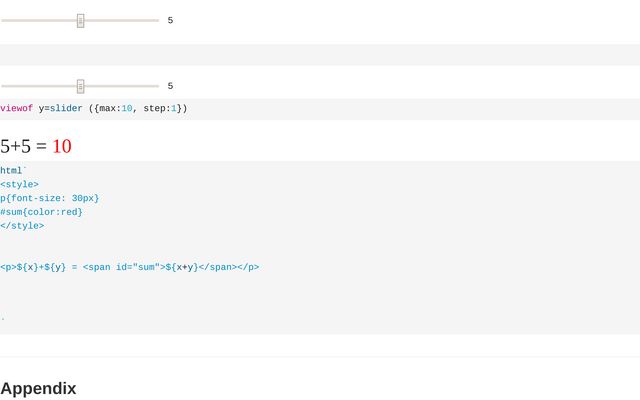The image size is (640, 400).
Task: Click the 'html`' code line
Action: click(13, 171)
